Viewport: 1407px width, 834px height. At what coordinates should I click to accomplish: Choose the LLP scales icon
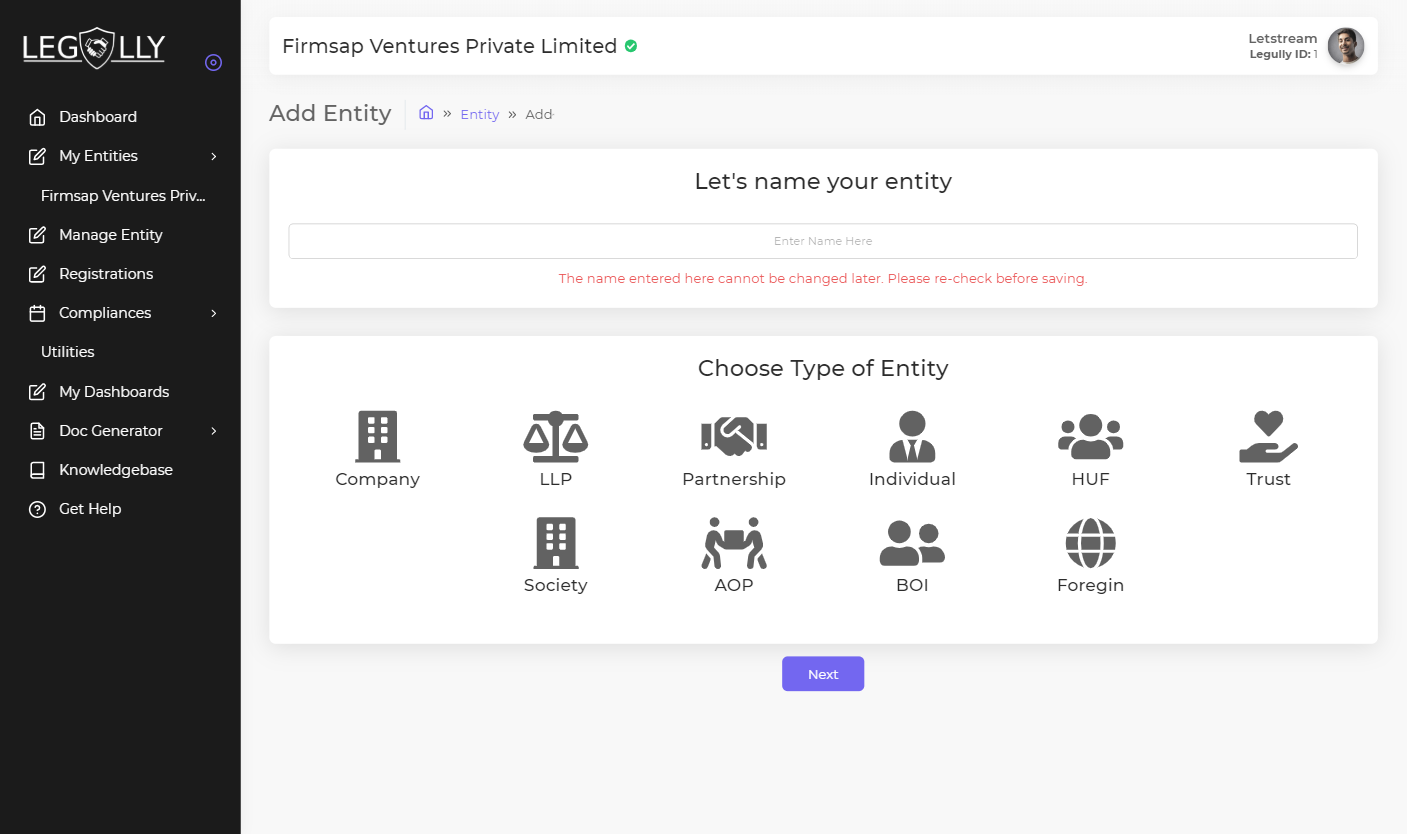pos(555,436)
